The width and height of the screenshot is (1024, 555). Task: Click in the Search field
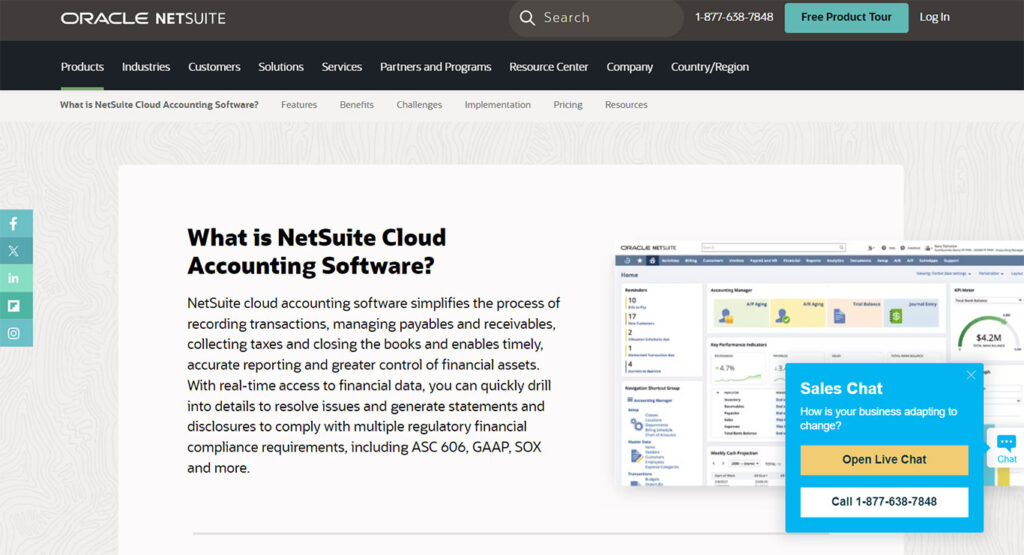coord(596,18)
